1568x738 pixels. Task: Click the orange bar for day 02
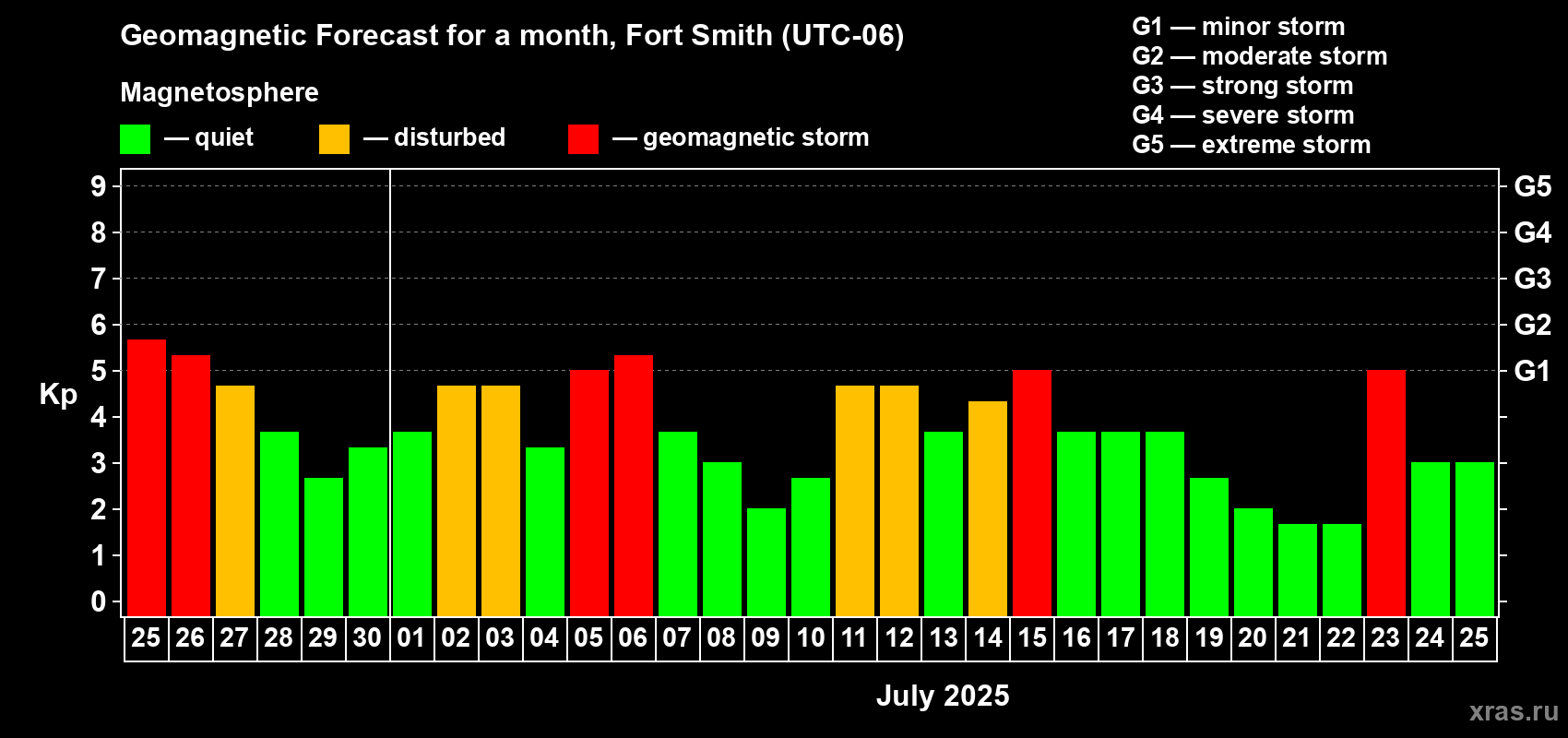457,501
